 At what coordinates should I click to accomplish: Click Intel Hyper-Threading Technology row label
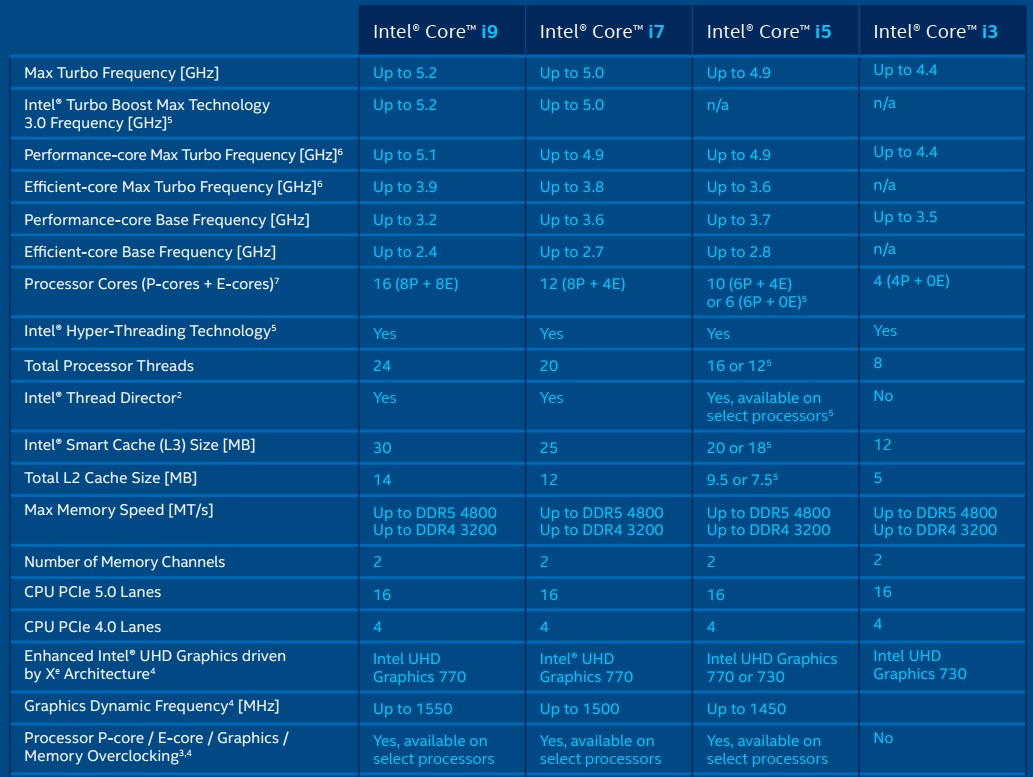[150, 331]
